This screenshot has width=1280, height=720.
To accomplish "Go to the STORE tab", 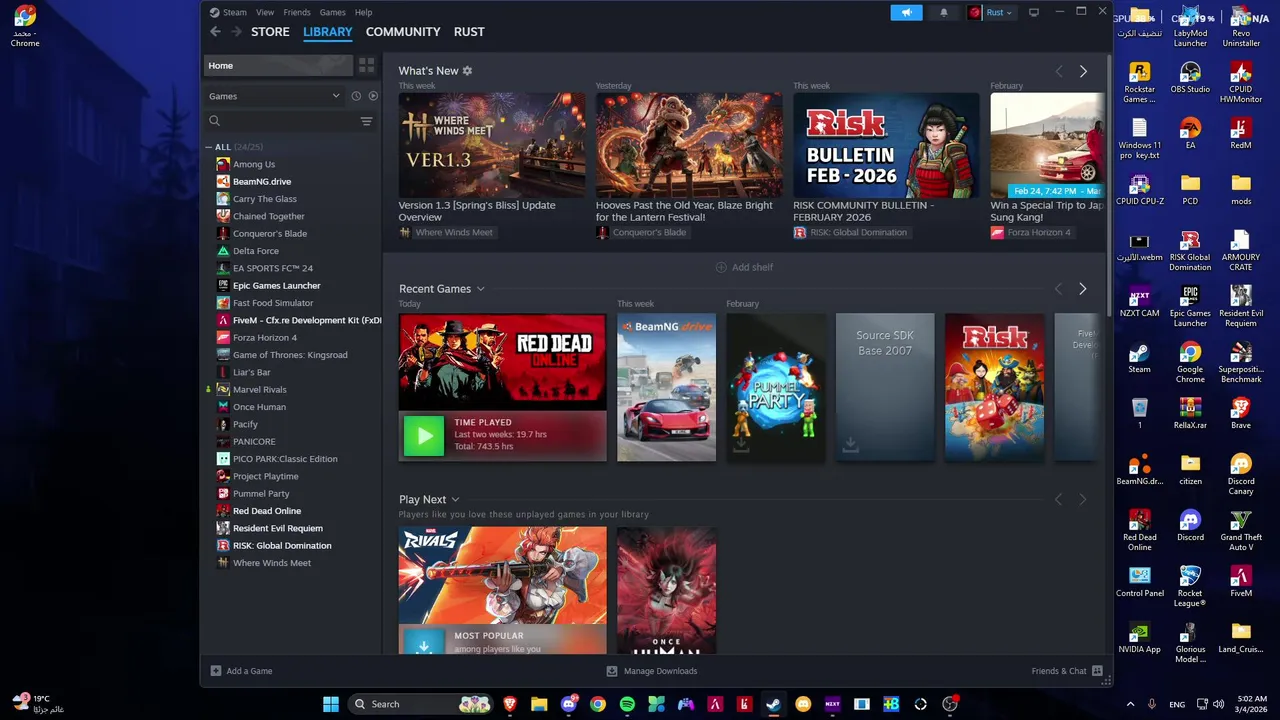I will click(270, 32).
